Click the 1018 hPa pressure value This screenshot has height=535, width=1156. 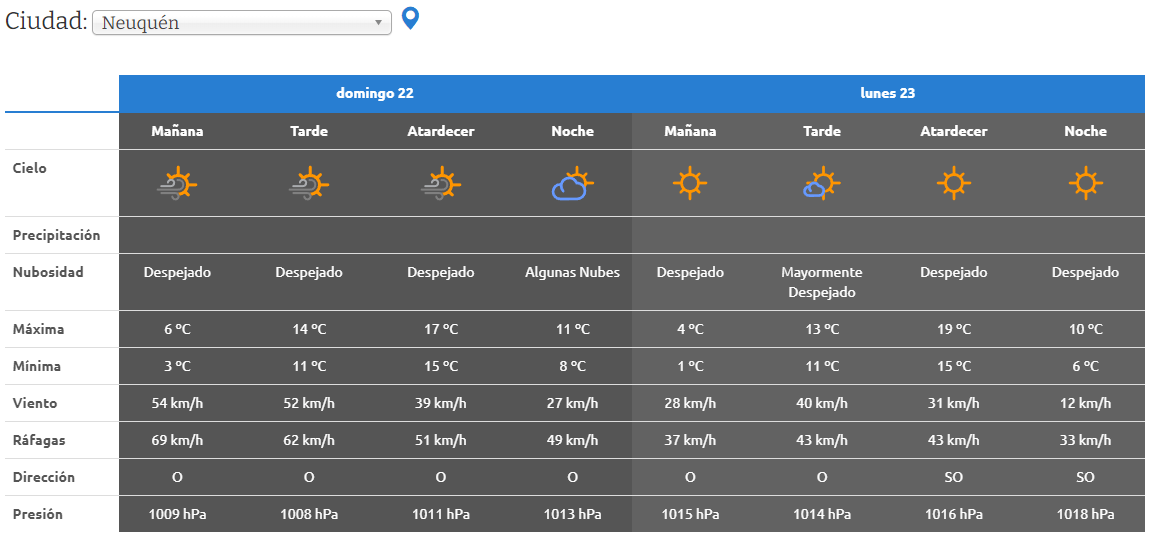coord(1085,514)
